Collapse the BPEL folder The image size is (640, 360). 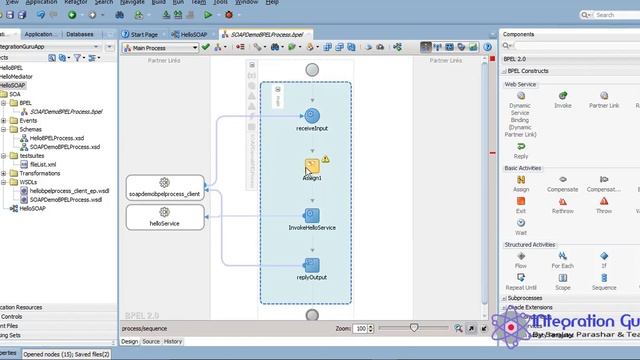4,103
